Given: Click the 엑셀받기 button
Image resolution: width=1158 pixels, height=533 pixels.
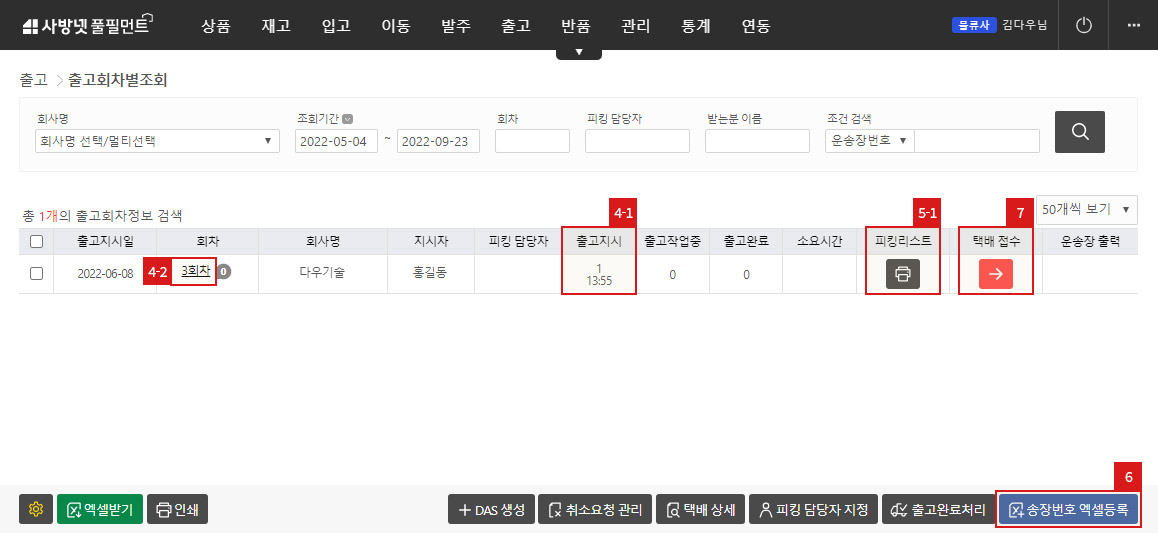Looking at the screenshot, I should pos(100,509).
